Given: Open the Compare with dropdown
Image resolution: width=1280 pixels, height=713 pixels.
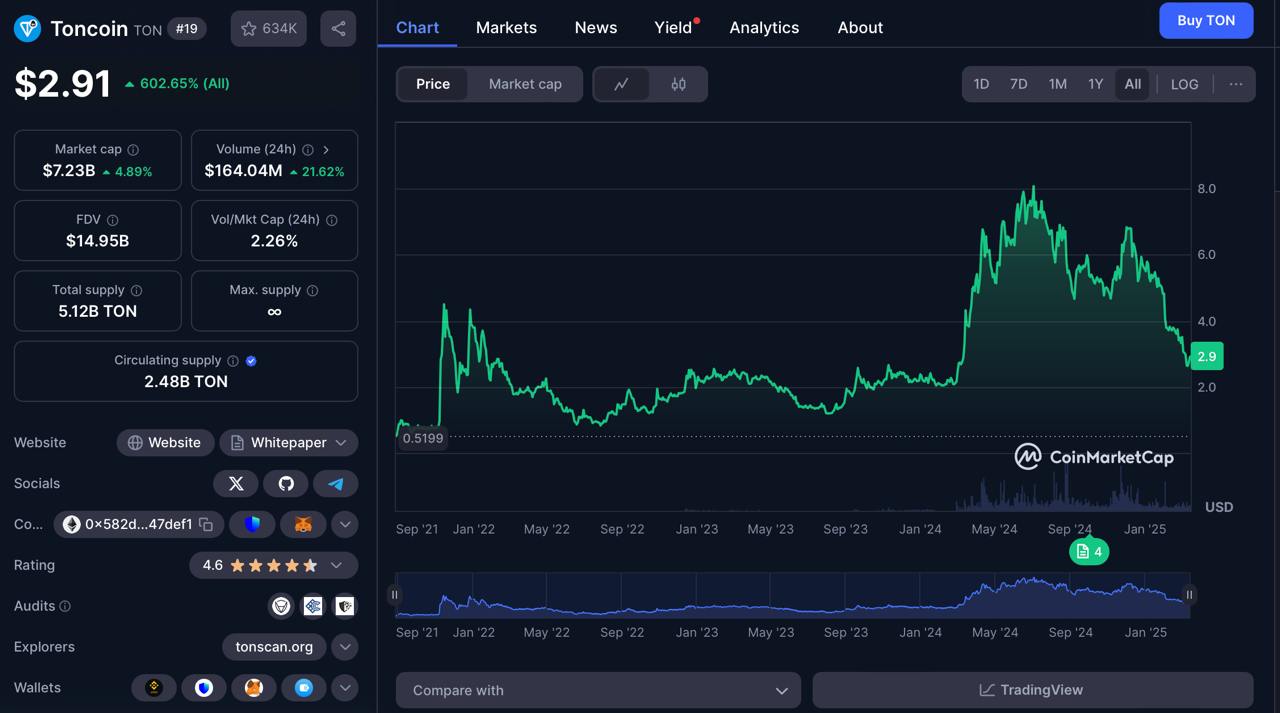Looking at the screenshot, I should click(x=598, y=690).
